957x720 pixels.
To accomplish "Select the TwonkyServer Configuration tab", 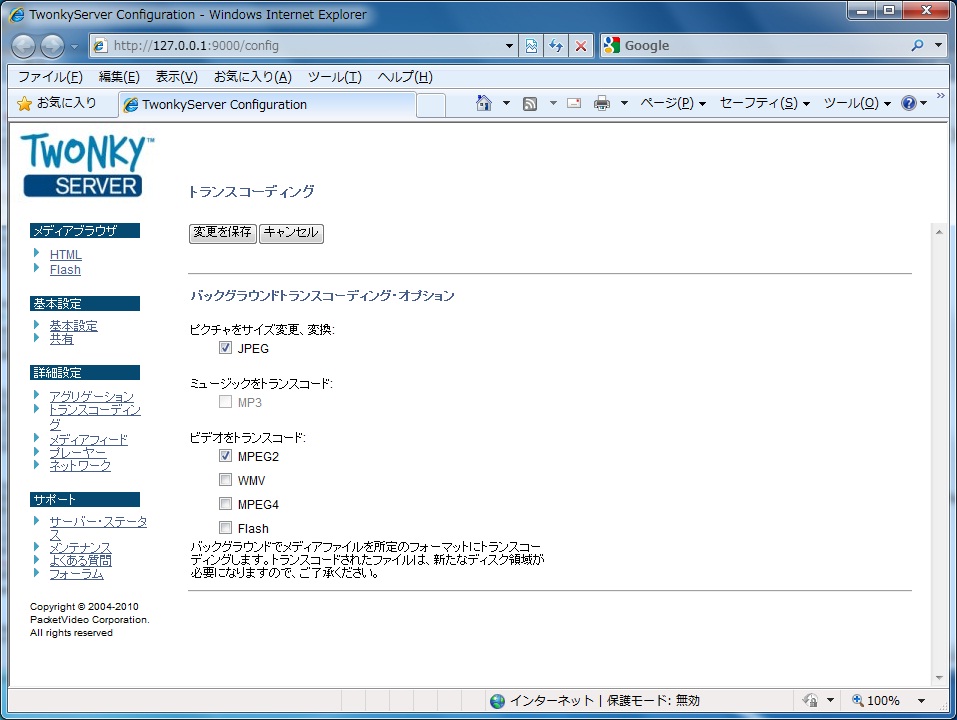I will (267, 104).
